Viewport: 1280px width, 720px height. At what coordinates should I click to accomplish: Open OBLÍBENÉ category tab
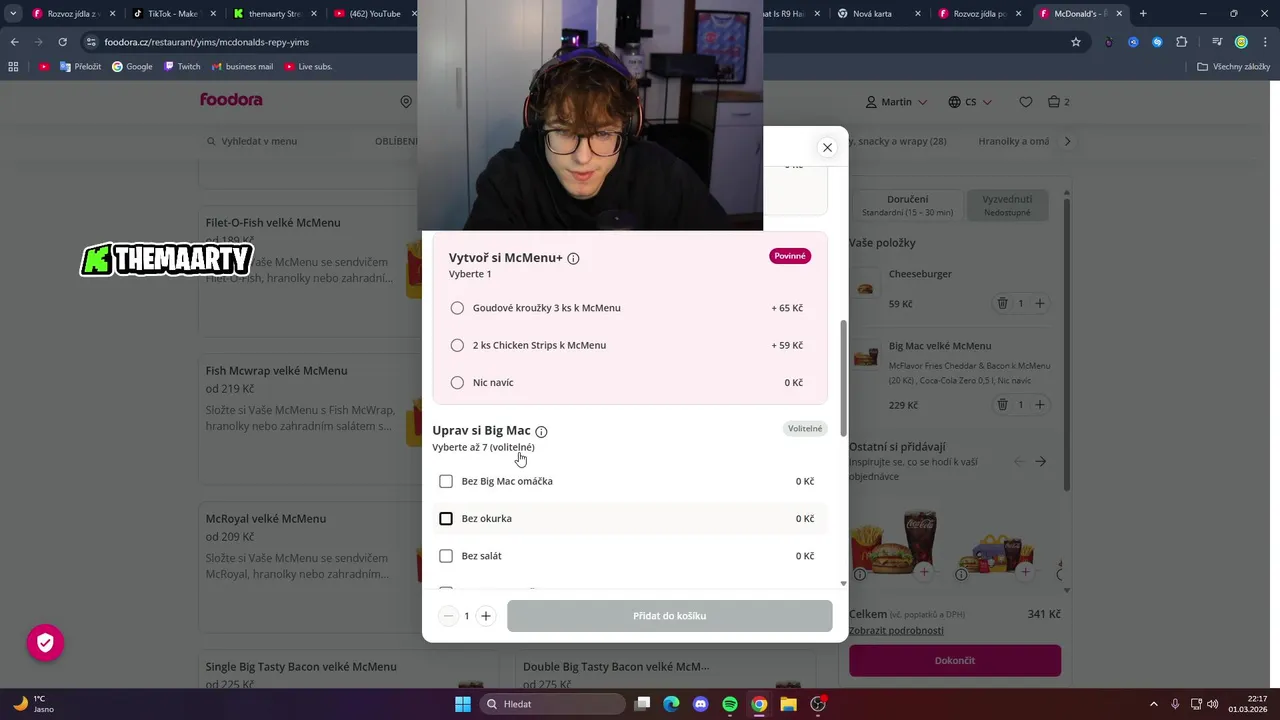tap(397, 141)
